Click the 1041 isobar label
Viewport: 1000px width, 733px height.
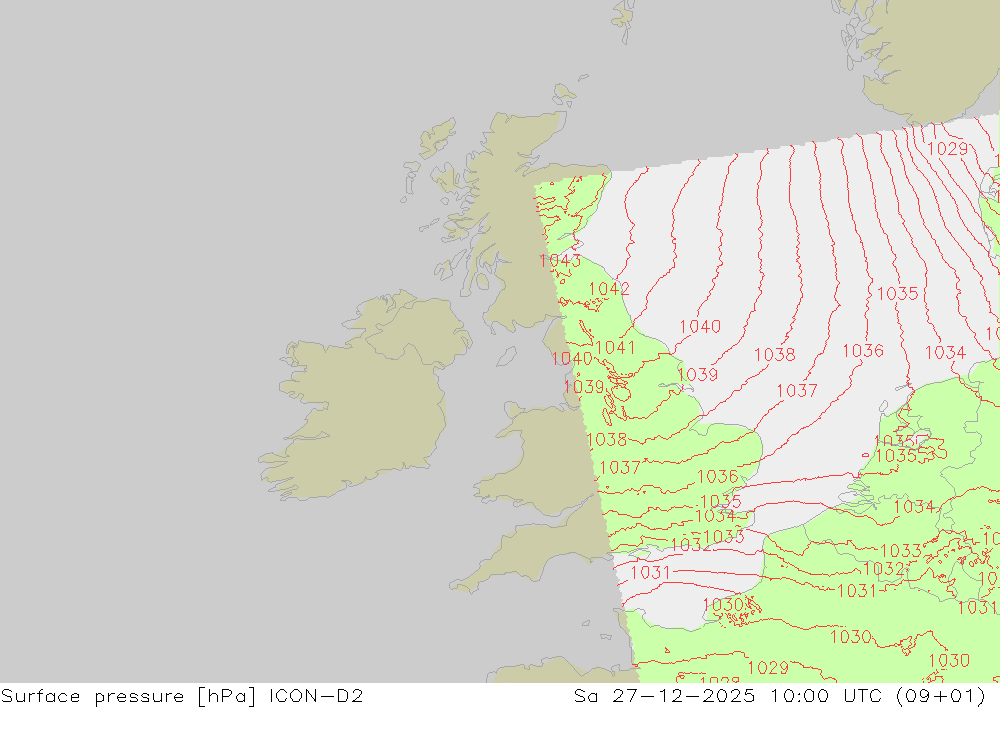tap(615, 347)
